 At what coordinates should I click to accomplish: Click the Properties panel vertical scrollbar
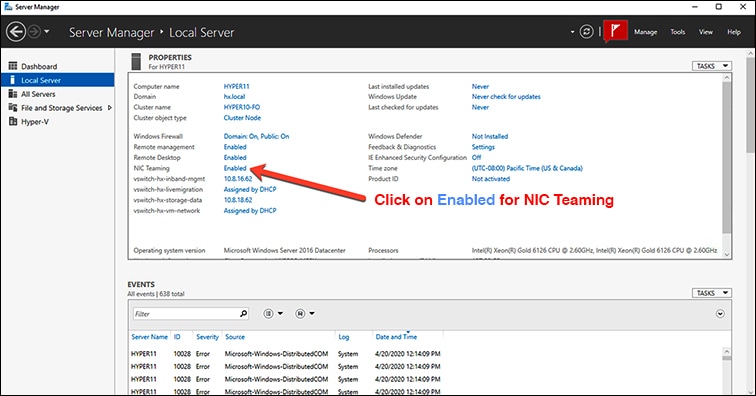click(727, 159)
